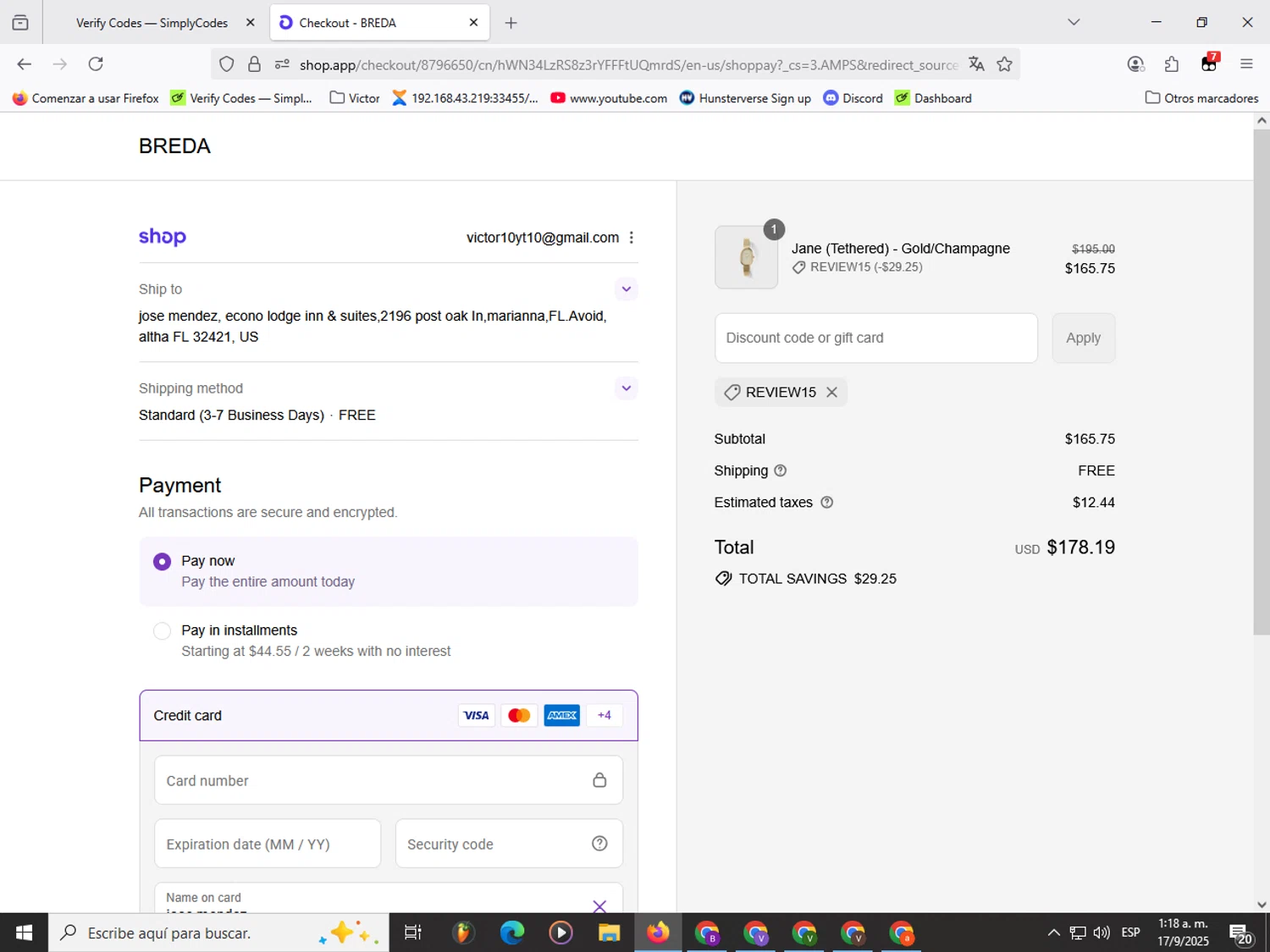The width and height of the screenshot is (1270, 952).
Task: Open Task View on the taskbar
Action: [413, 933]
